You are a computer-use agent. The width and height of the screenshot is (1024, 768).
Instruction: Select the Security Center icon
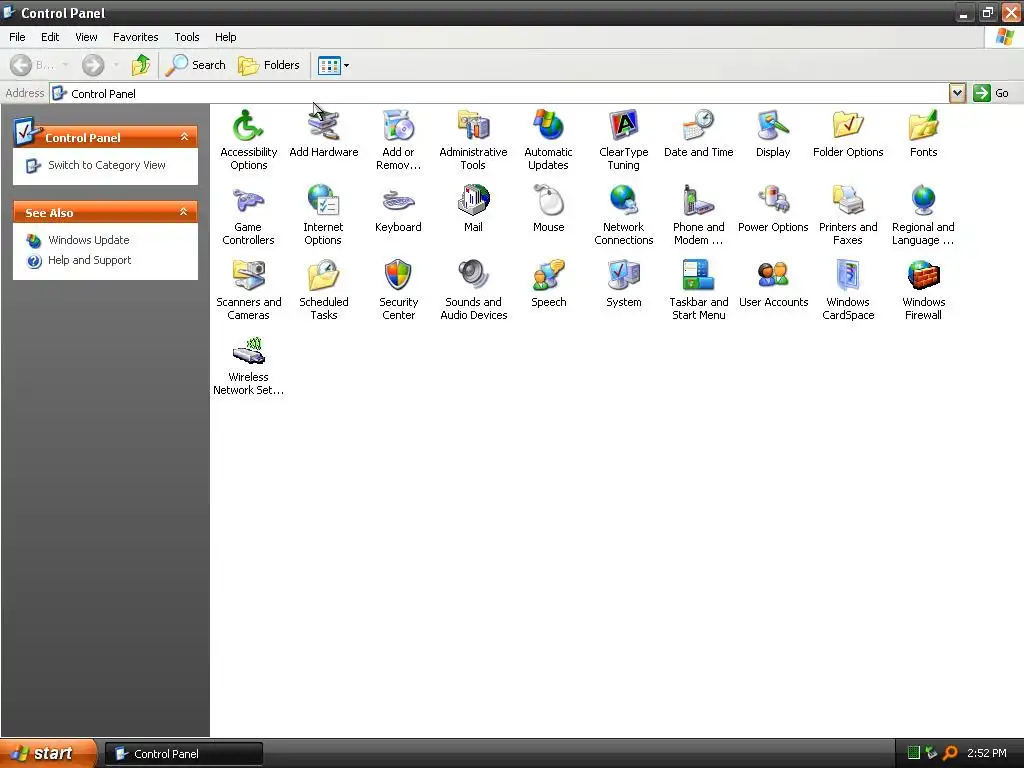[398, 276]
